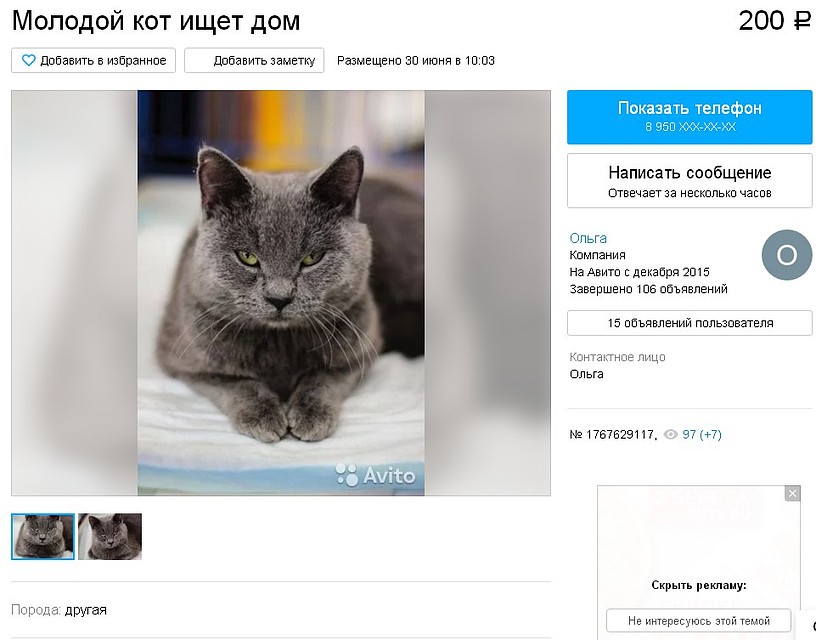
Task: Select the first cat thumbnail
Action: [x=43, y=536]
